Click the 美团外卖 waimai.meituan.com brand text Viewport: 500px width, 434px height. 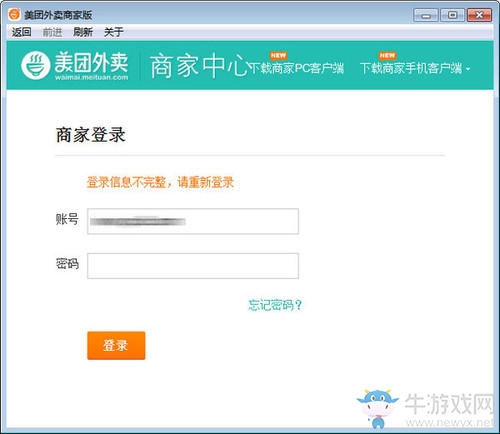pos(91,66)
